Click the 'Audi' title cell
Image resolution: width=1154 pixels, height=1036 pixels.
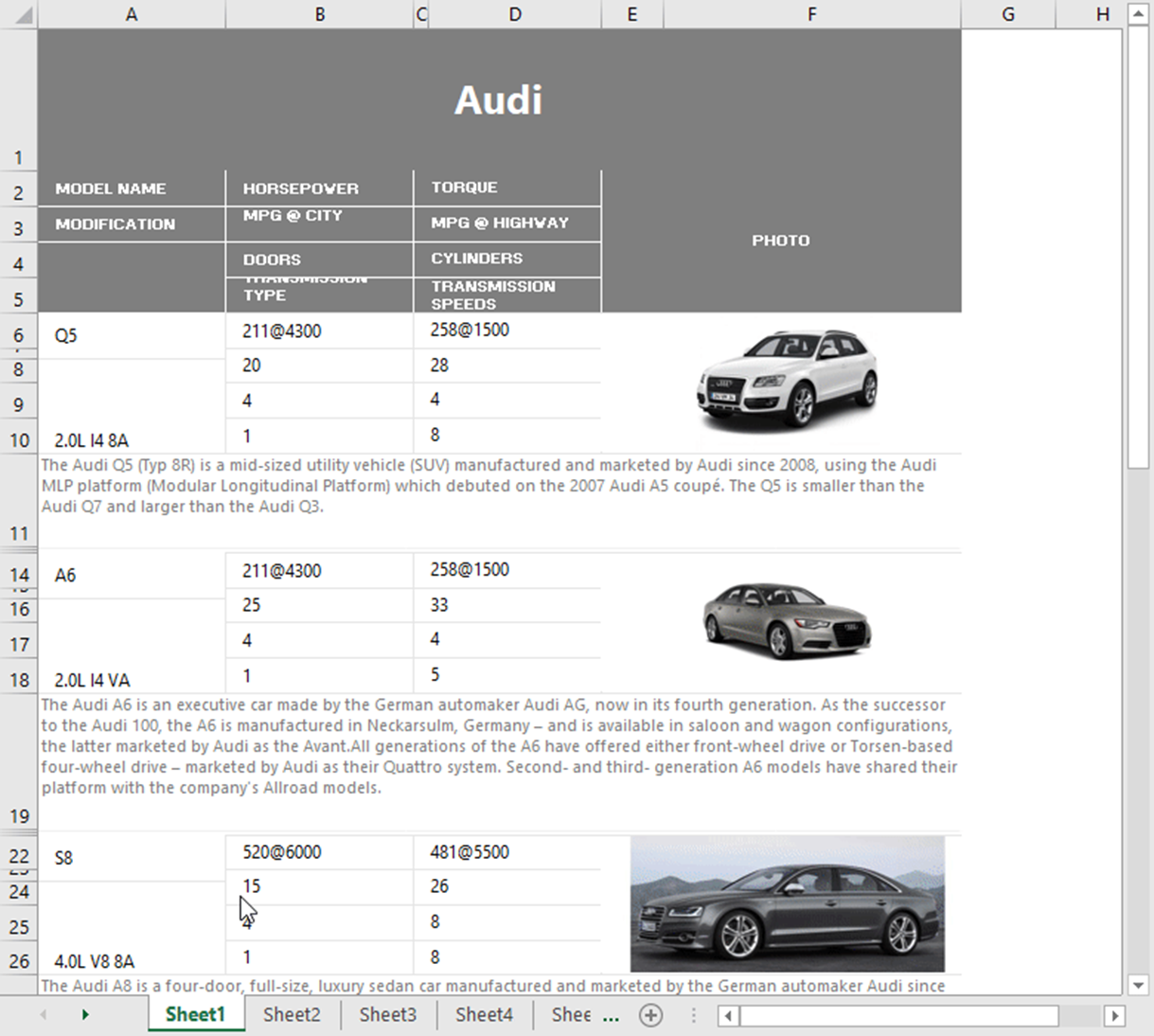coord(499,99)
